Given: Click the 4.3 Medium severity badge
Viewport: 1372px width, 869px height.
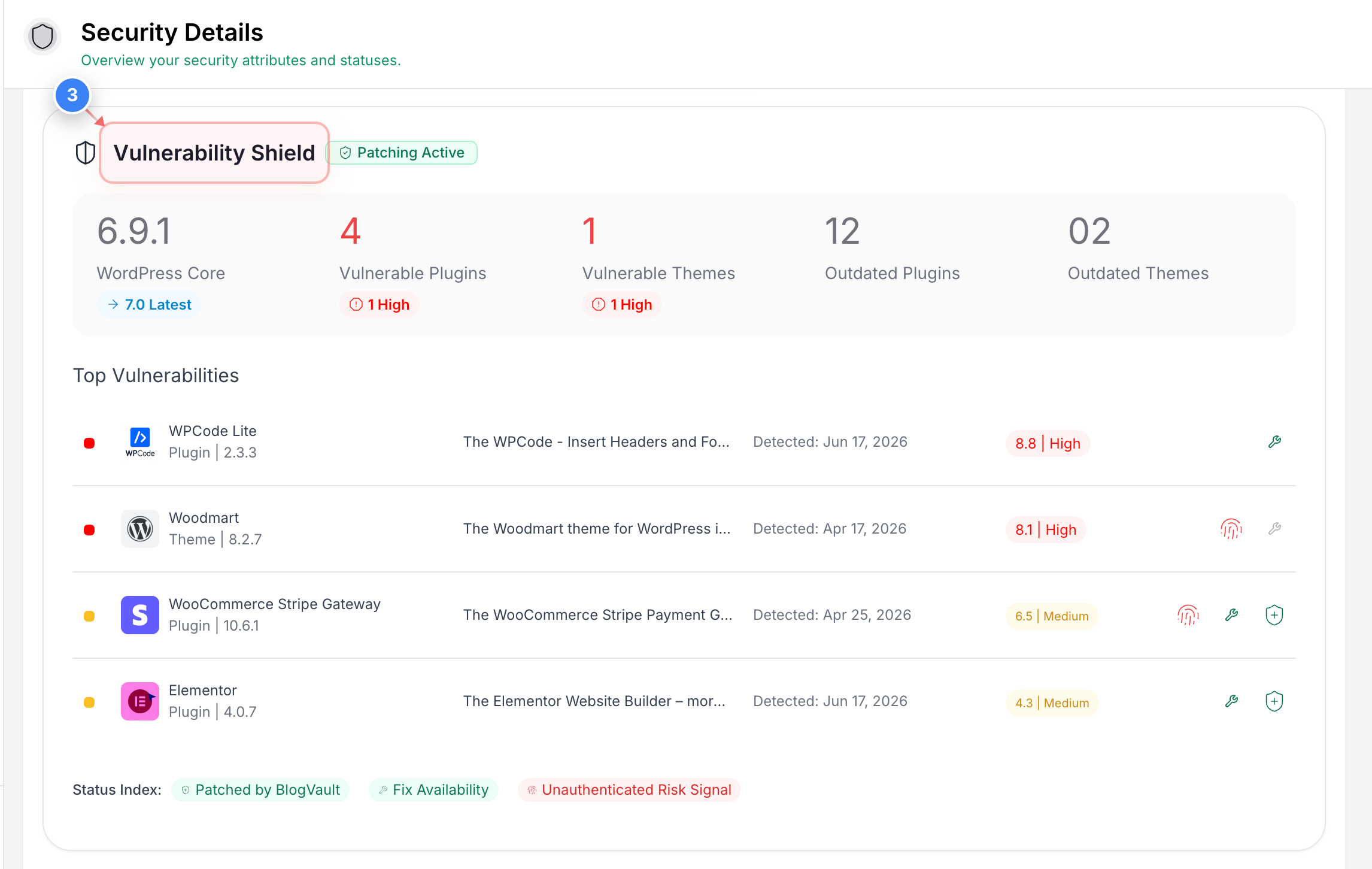Looking at the screenshot, I should [1052, 703].
